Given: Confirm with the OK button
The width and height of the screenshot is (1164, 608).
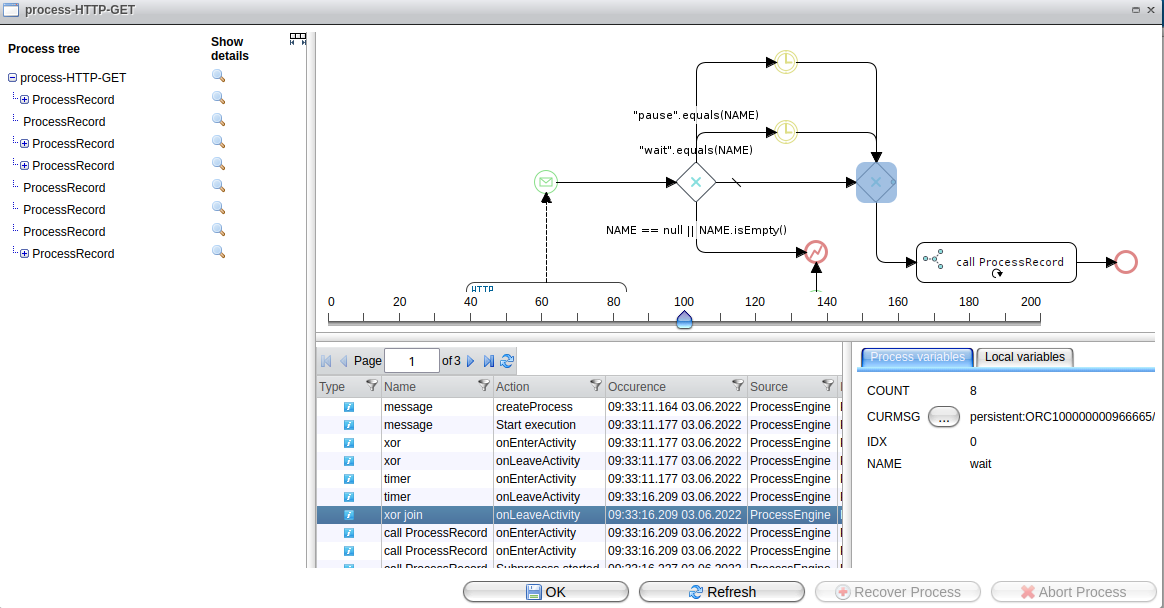Looking at the screenshot, I should pyautogui.click(x=546, y=592).
